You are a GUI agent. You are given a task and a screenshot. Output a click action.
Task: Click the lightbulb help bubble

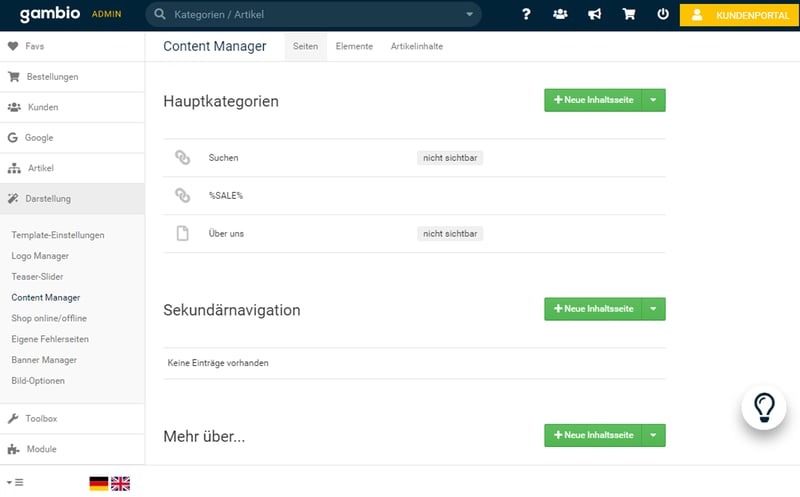coord(765,407)
